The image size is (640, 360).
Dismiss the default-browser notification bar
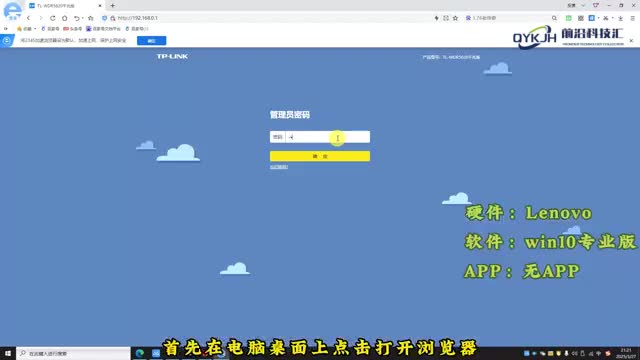click(631, 41)
